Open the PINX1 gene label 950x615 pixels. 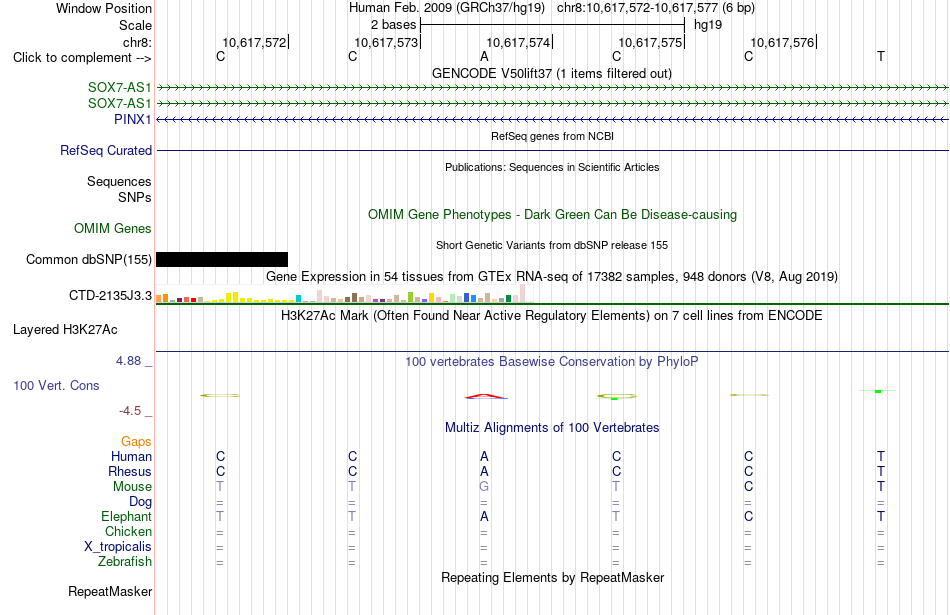point(132,119)
